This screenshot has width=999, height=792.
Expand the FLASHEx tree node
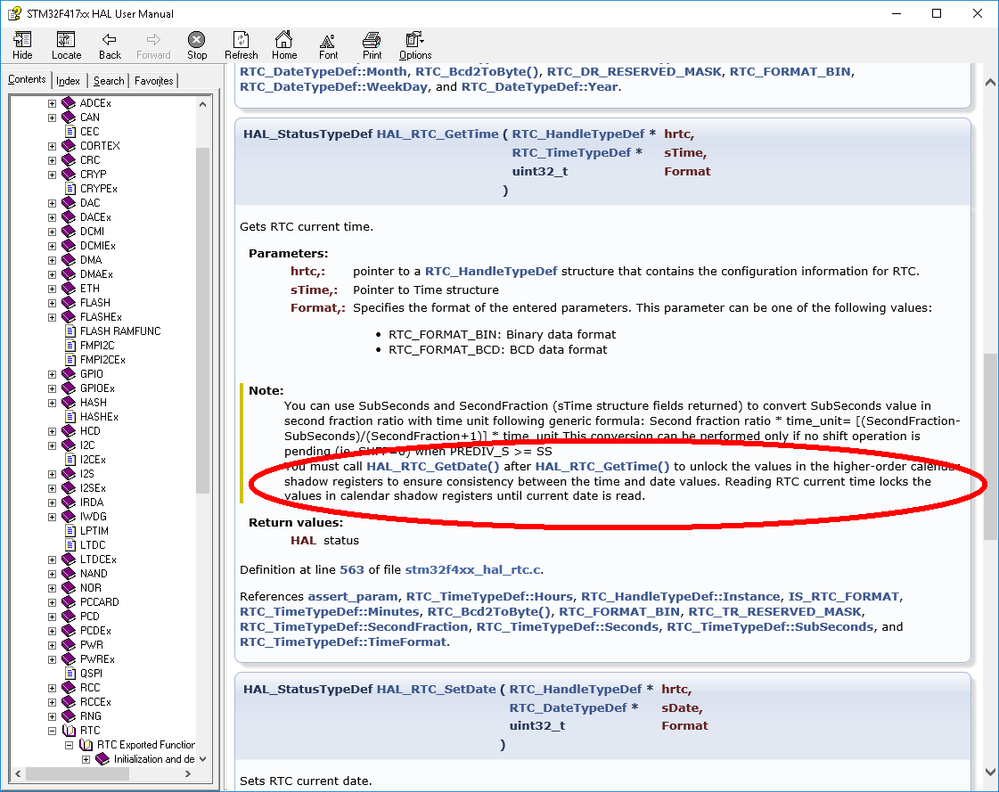(52, 317)
